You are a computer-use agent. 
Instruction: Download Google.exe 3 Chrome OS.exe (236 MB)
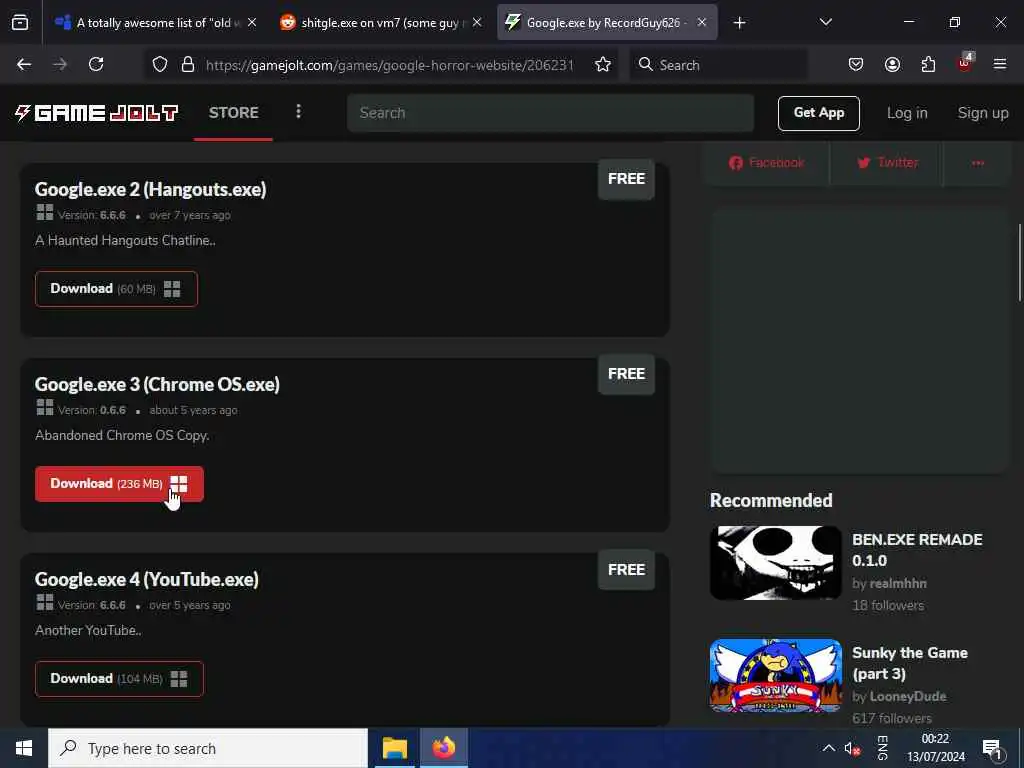[120, 484]
